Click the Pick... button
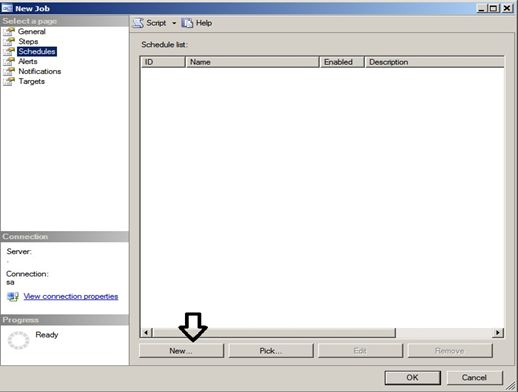The width and height of the screenshot is (518, 392). coord(271,351)
